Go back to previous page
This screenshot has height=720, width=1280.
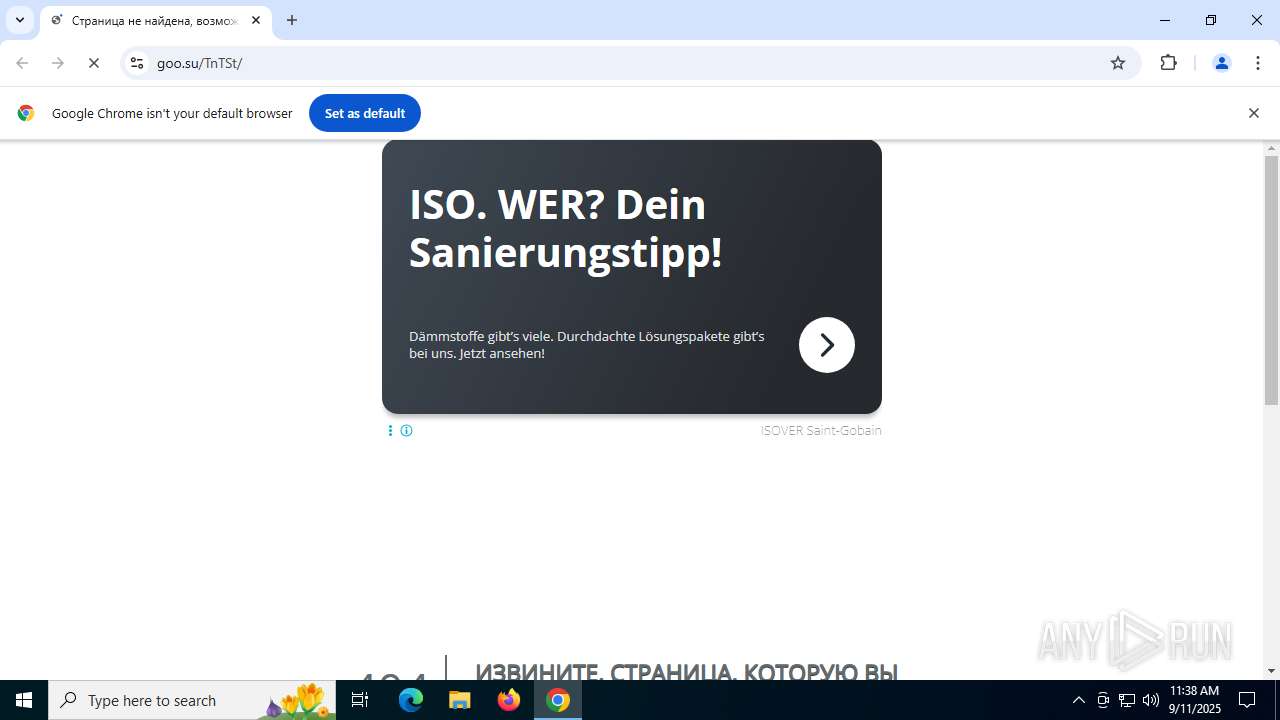(22, 63)
